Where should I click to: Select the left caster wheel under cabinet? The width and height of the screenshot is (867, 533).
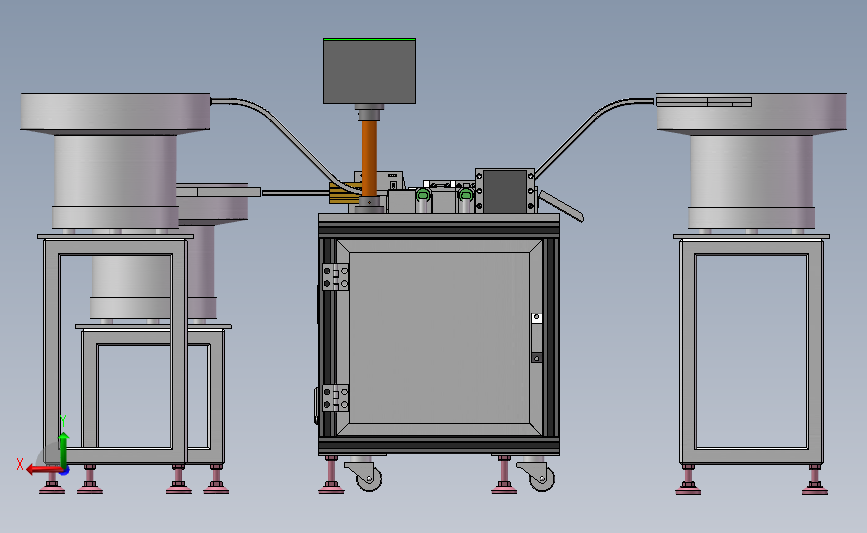[x=367, y=477]
